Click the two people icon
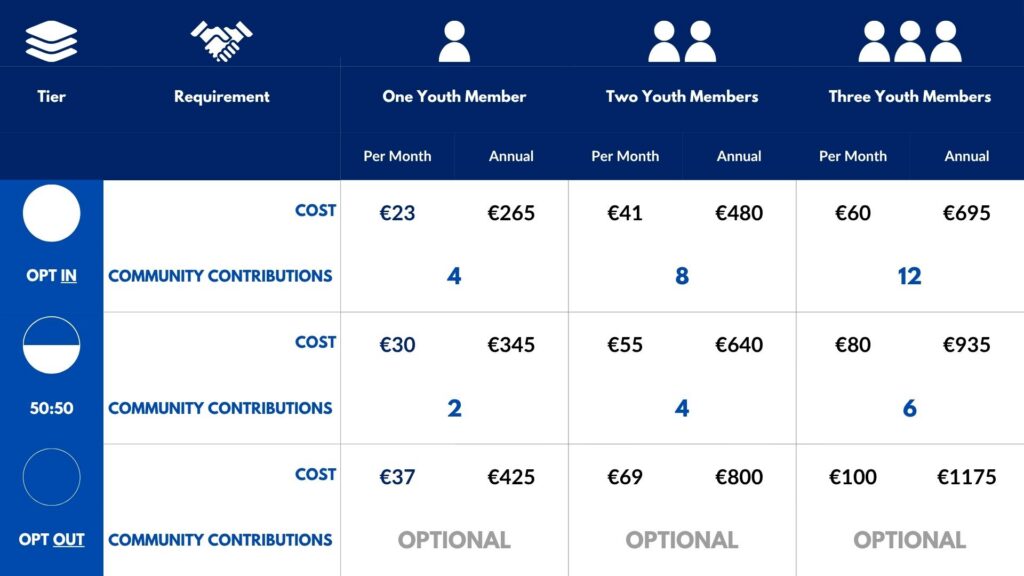The width and height of the screenshot is (1024, 576). (x=682, y=42)
